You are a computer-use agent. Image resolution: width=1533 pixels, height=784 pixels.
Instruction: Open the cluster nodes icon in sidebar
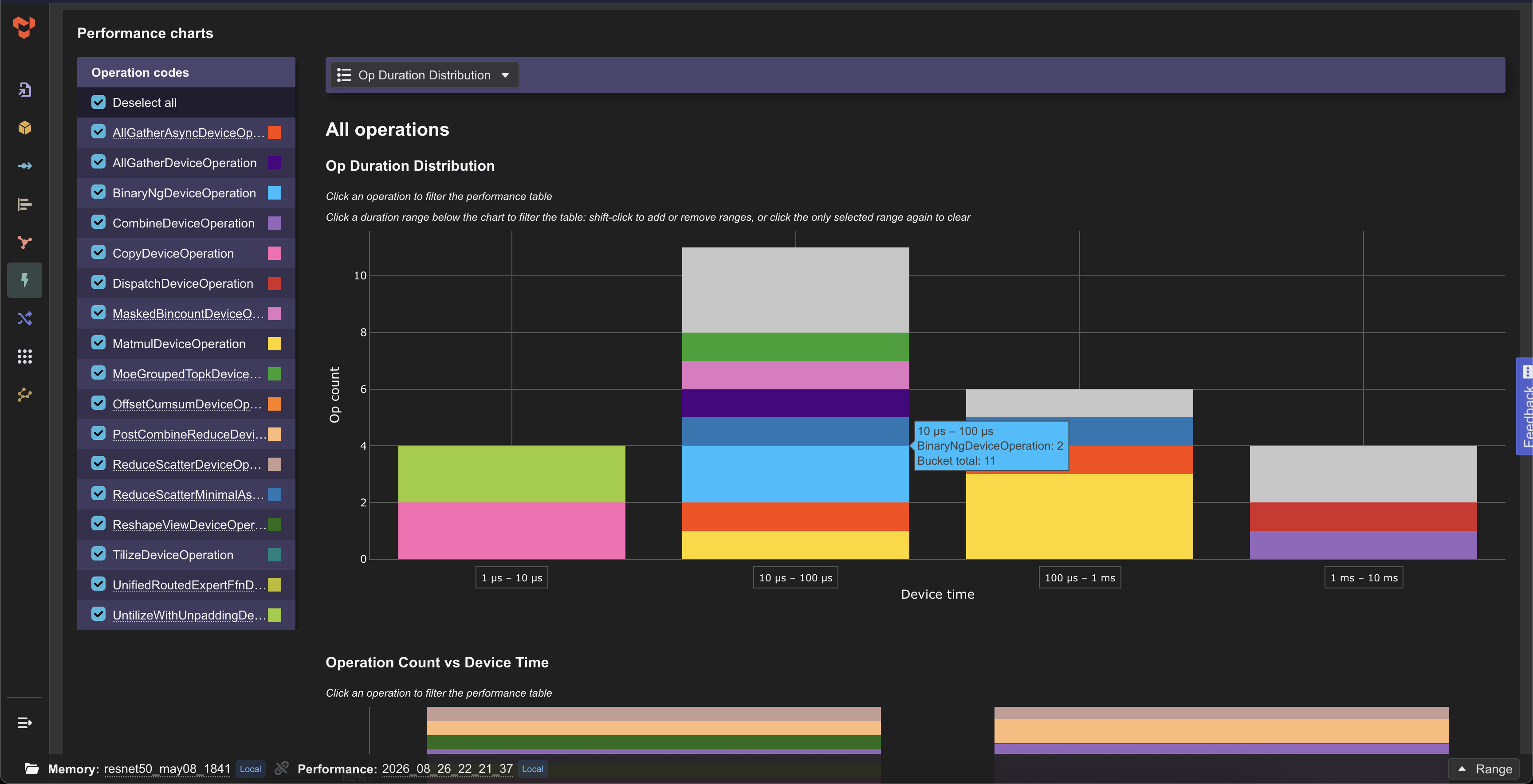[24, 394]
